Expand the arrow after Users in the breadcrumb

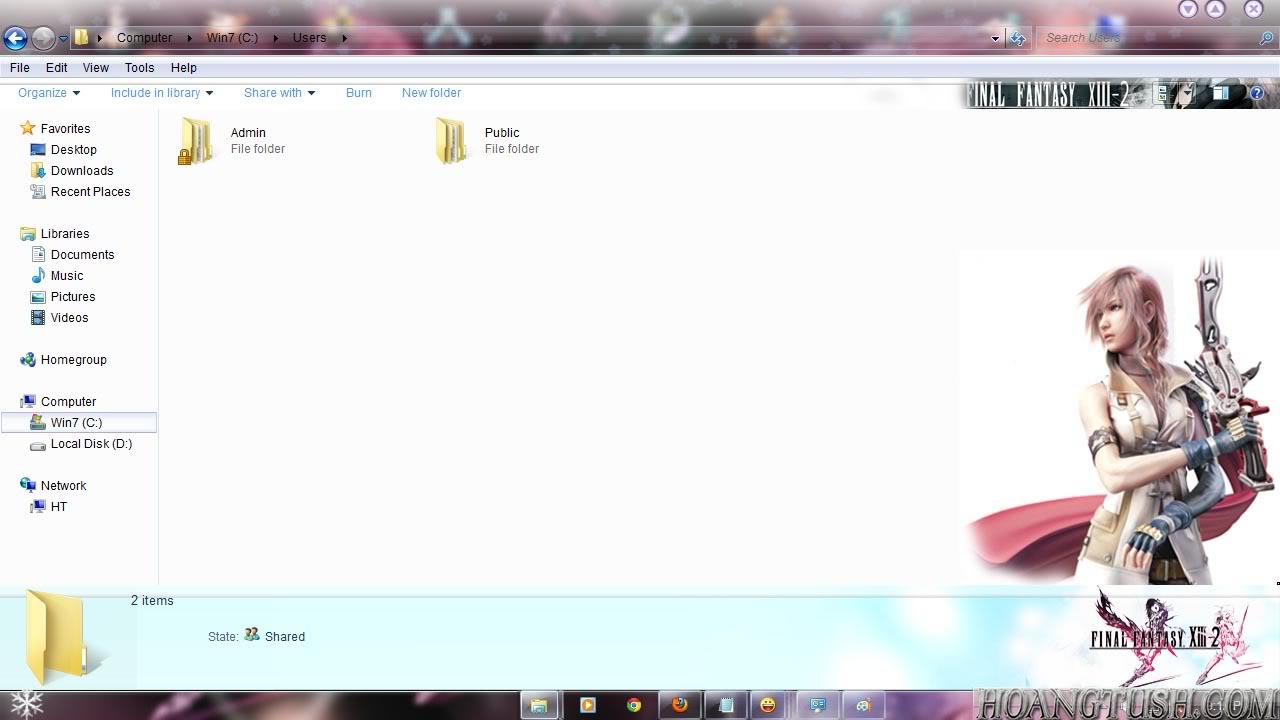pos(344,38)
